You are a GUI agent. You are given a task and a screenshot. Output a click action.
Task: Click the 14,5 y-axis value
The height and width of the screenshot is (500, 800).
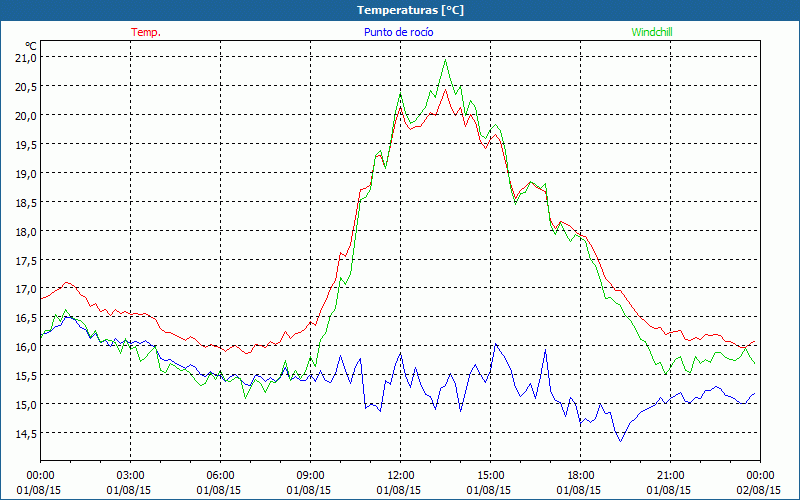26,434
